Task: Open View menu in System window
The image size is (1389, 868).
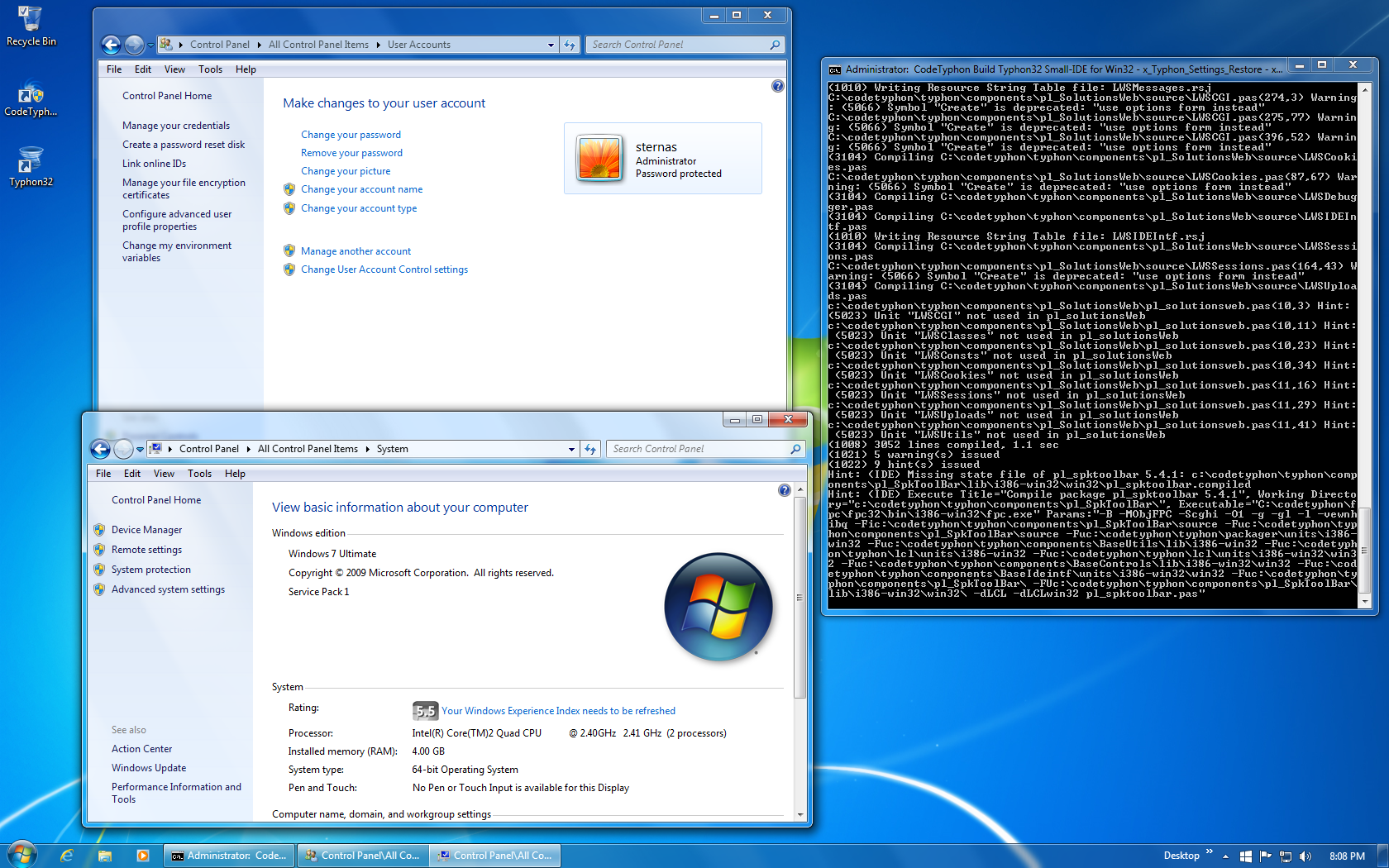Action: 164,474
